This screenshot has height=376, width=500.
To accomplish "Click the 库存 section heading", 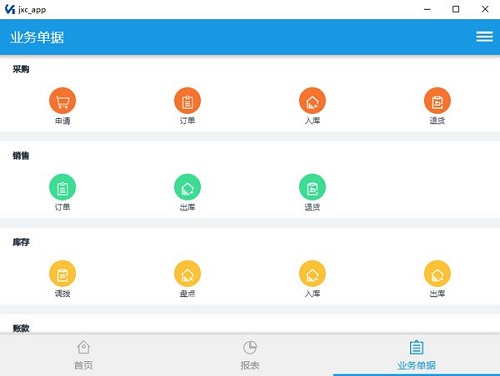I will pos(21,242).
